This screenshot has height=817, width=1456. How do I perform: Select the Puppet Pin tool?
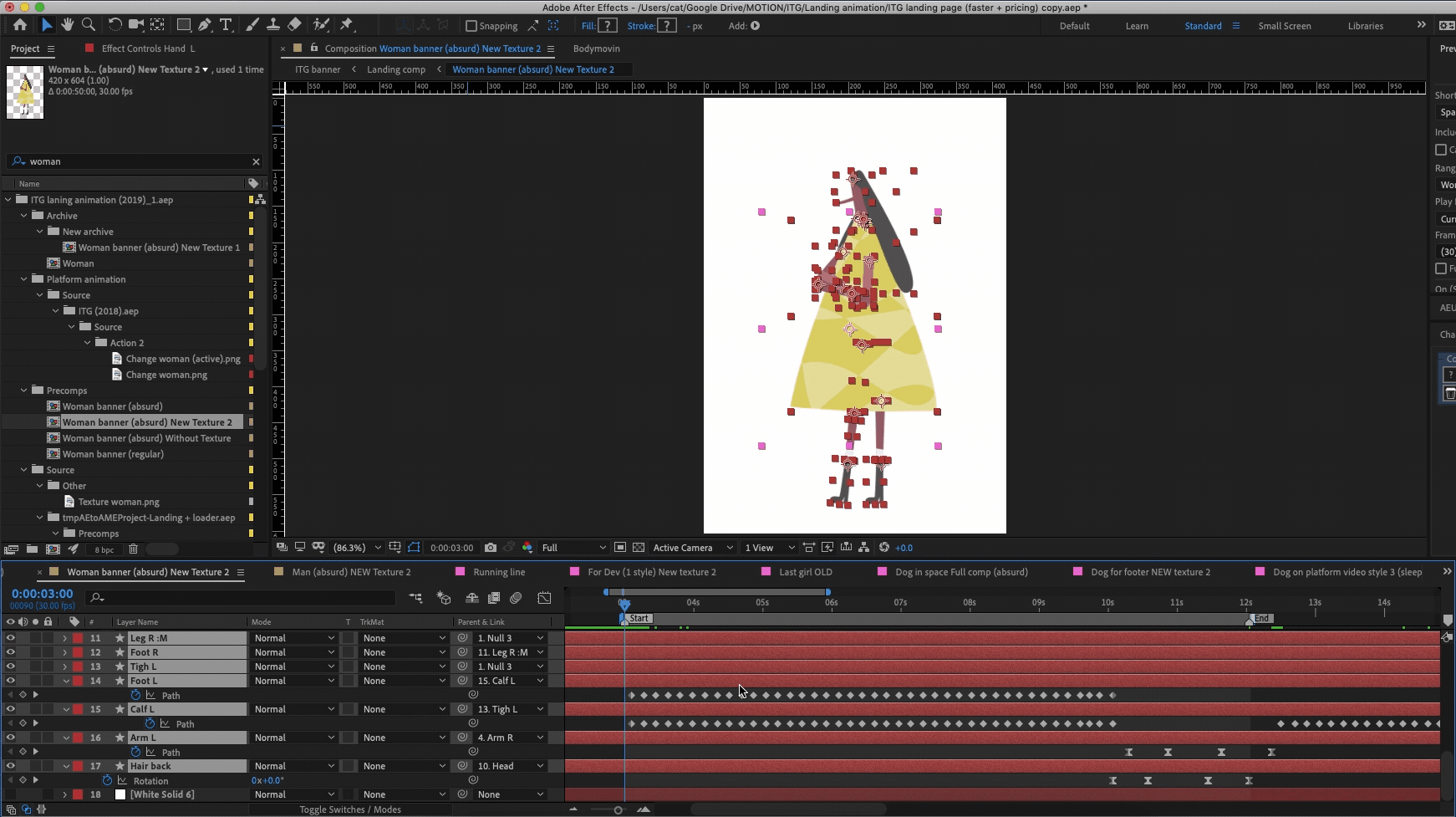[x=347, y=25]
